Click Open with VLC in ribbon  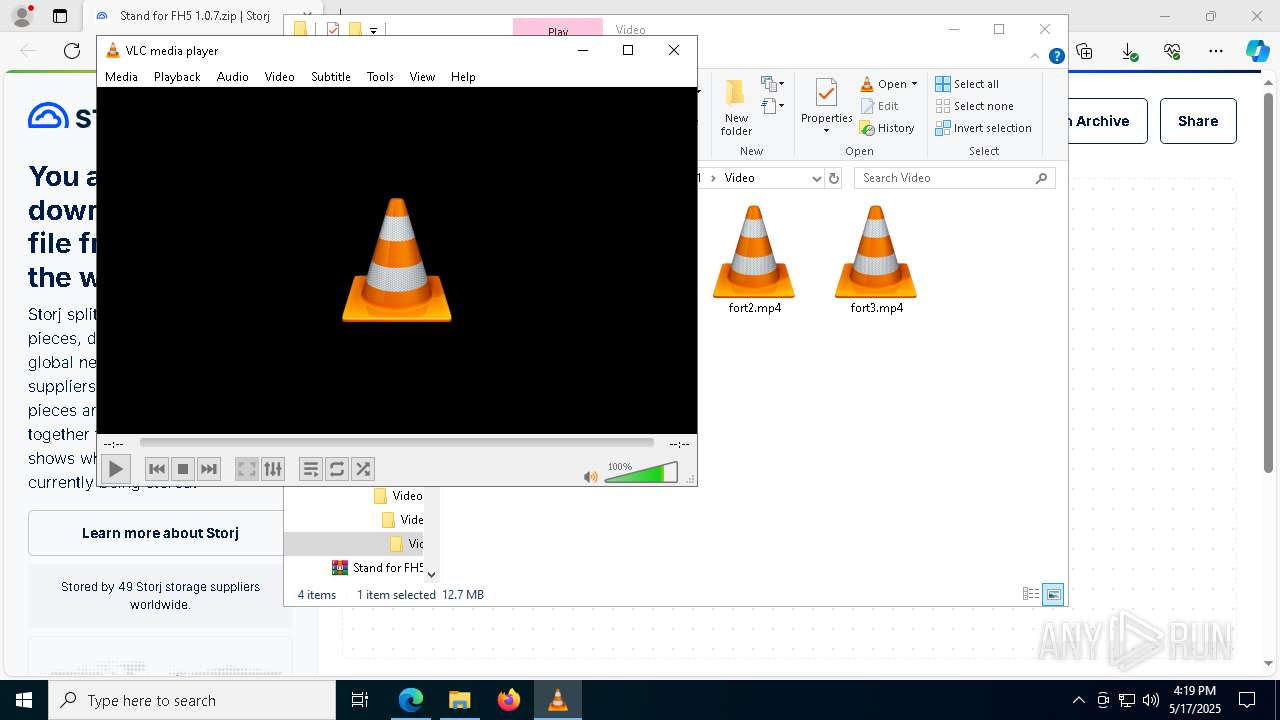click(x=884, y=84)
